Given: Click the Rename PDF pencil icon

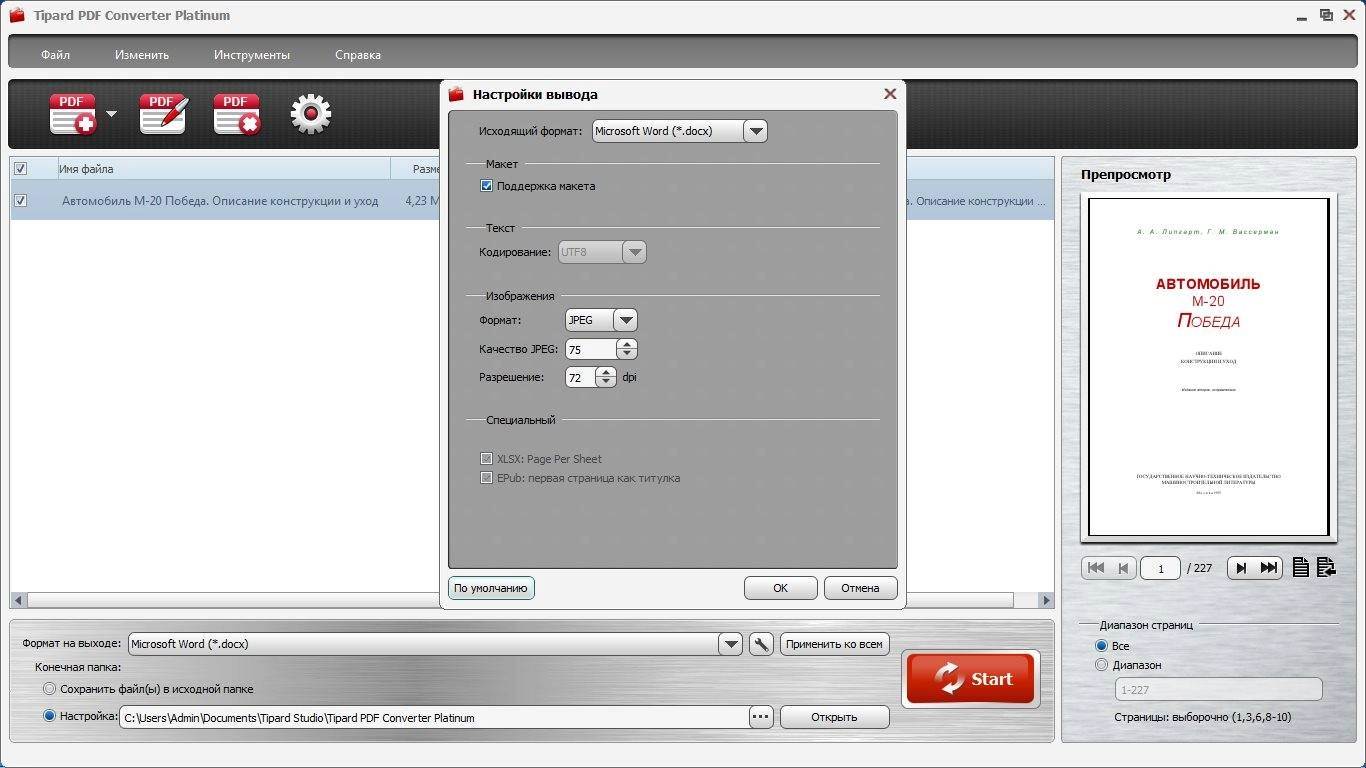Looking at the screenshot, I should coord(163,114).
